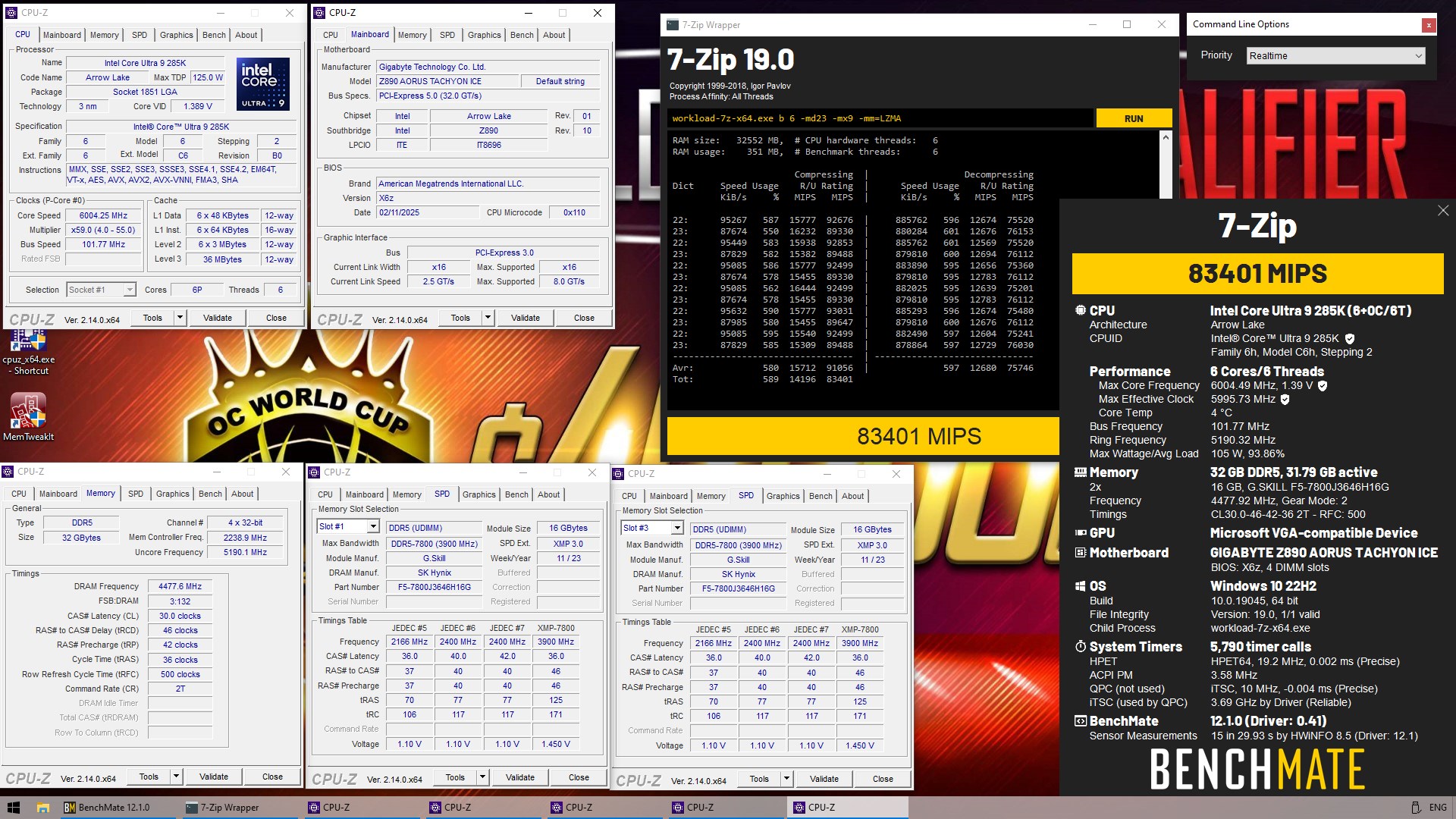Expand Tools dropdown arrow in Memory window
This screenshot has height=819, width=1456.
[176, 777]
